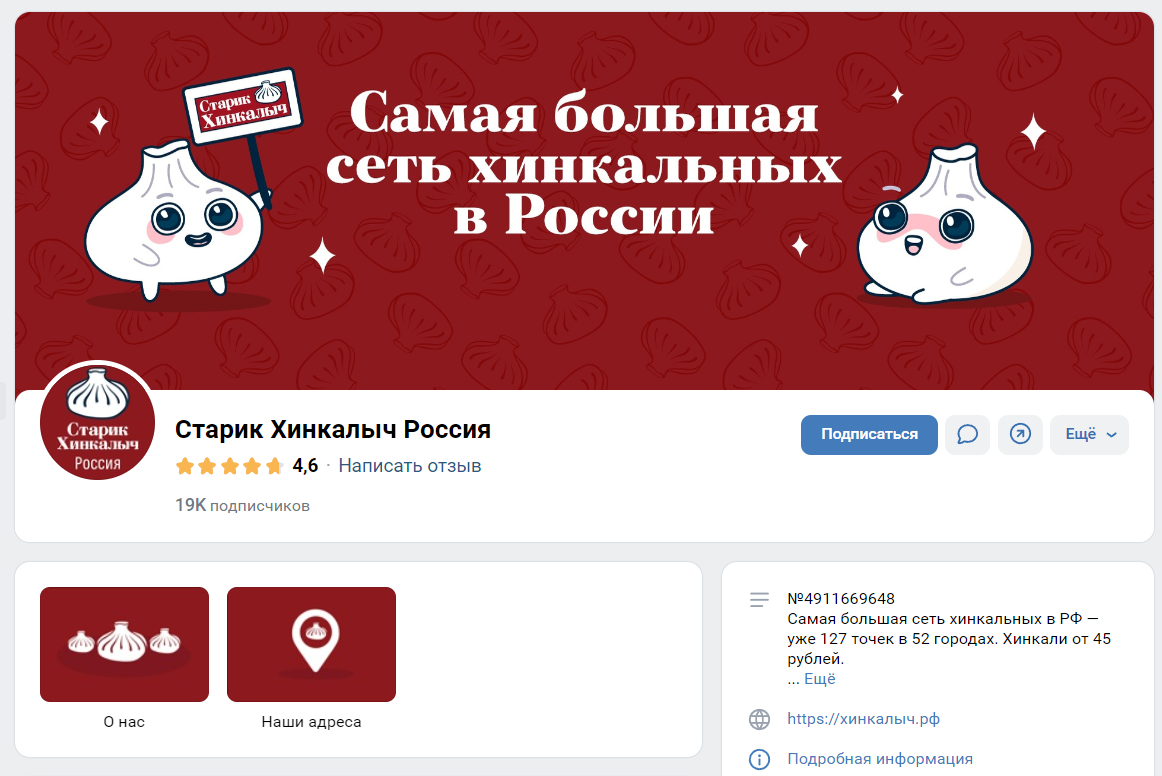This screenshot has width=1162, height=776.
Task: Click the 19K подписчиков counter
Action: [x=242, y=505]
